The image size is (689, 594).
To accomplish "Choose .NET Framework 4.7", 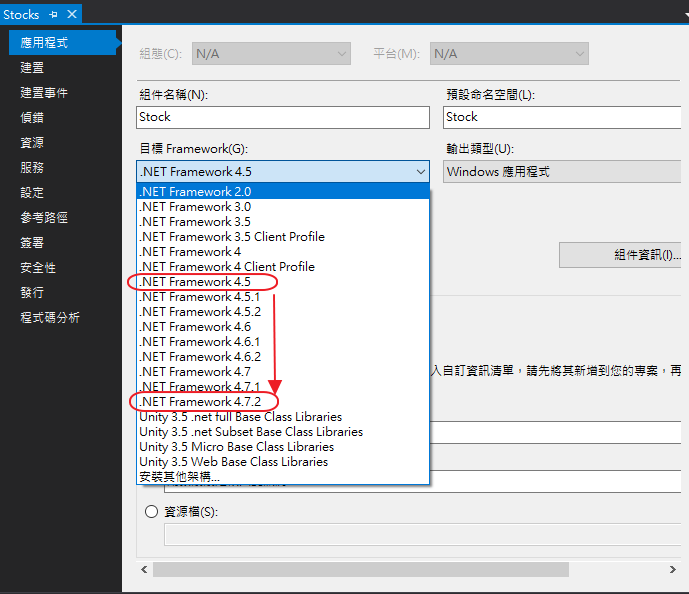I will (283, 372).
